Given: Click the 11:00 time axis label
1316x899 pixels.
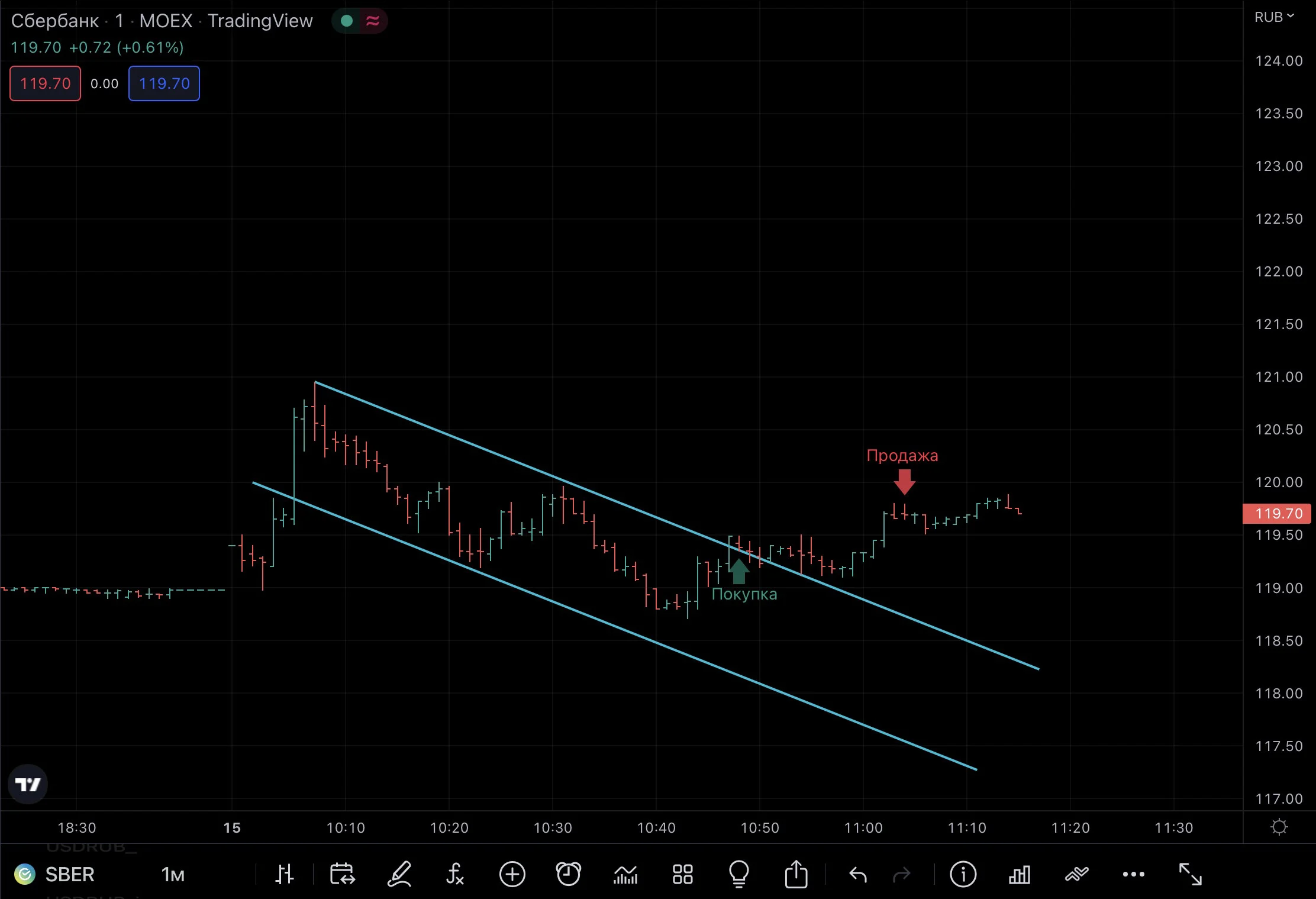Looking at the screenshot, I should pos(863,827).
